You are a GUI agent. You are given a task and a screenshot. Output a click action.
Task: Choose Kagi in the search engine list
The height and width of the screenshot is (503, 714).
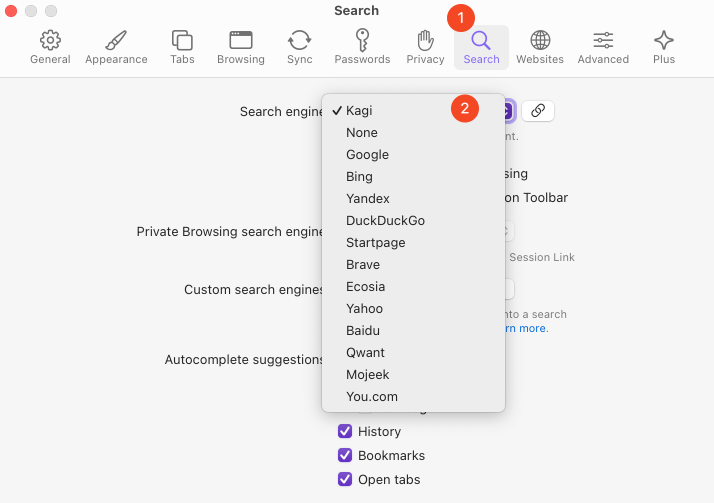click(413, 110)
